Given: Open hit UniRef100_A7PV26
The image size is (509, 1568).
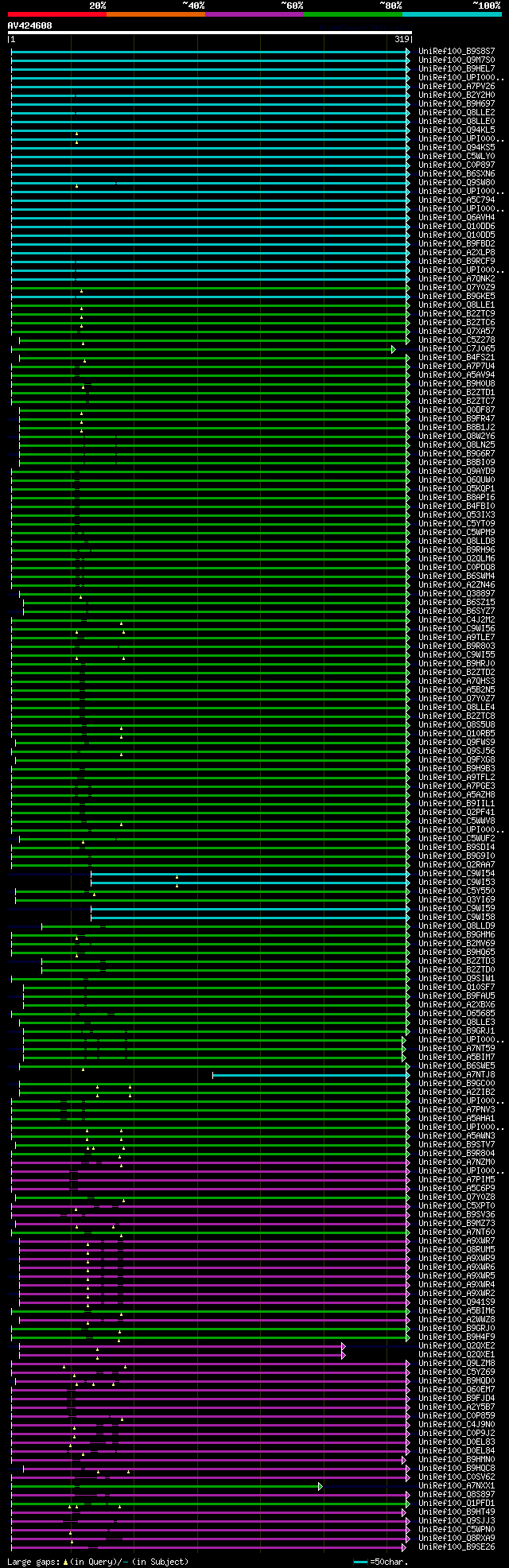Looking at the screenshot, I should click(x=457, y=86).
